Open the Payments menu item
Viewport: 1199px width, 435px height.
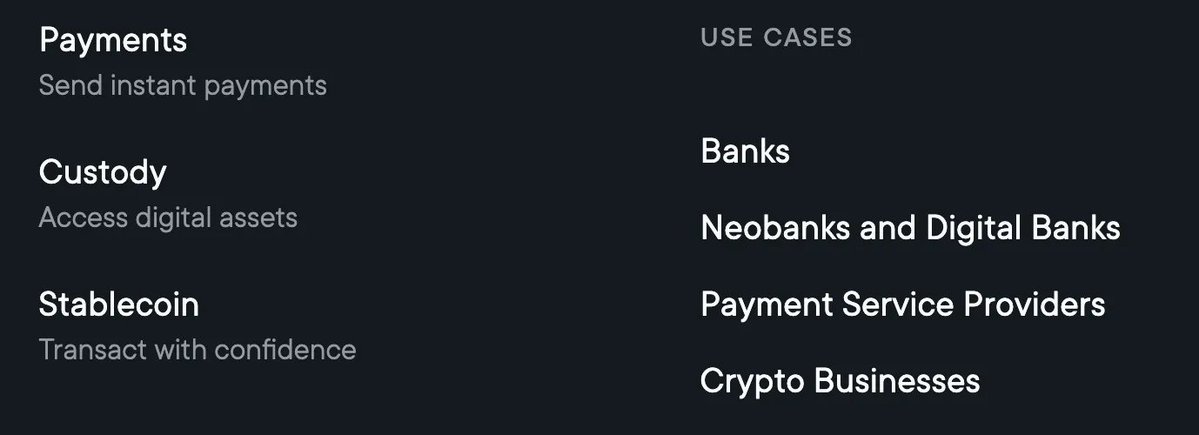[113, 41]
